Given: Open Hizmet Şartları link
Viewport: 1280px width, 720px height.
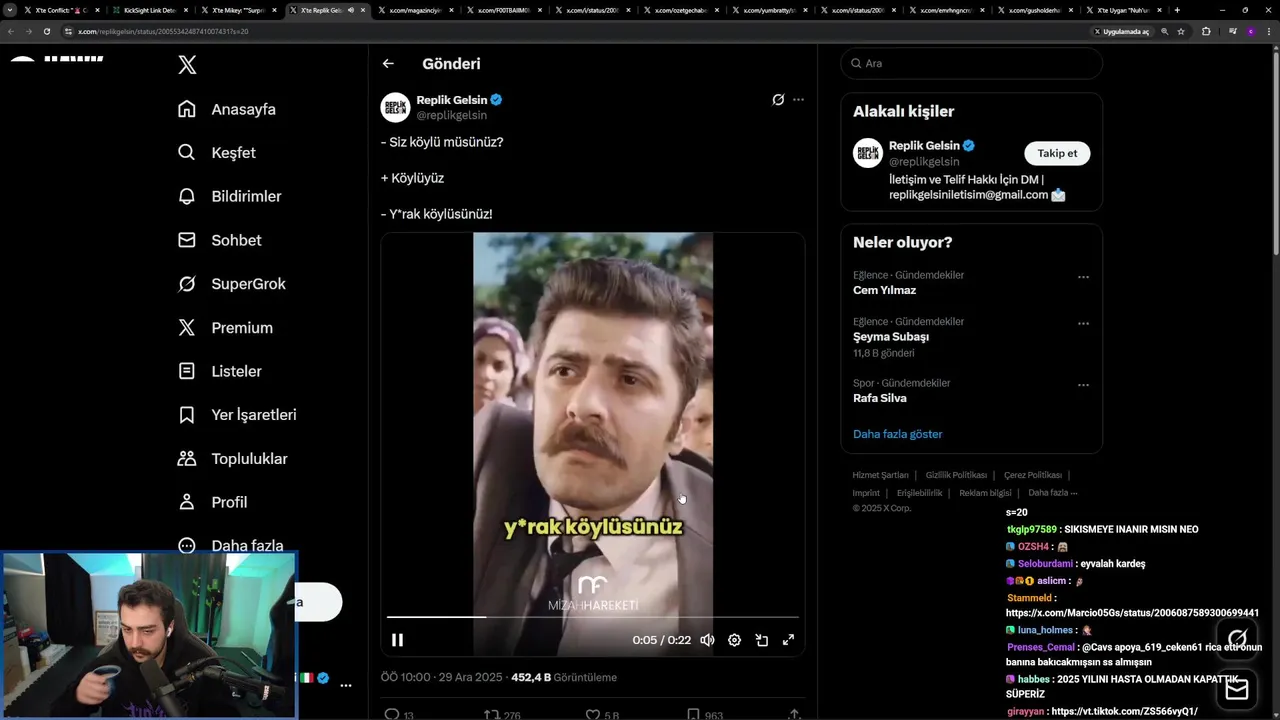Looking at the screenshot, I should tap(880, 475).
